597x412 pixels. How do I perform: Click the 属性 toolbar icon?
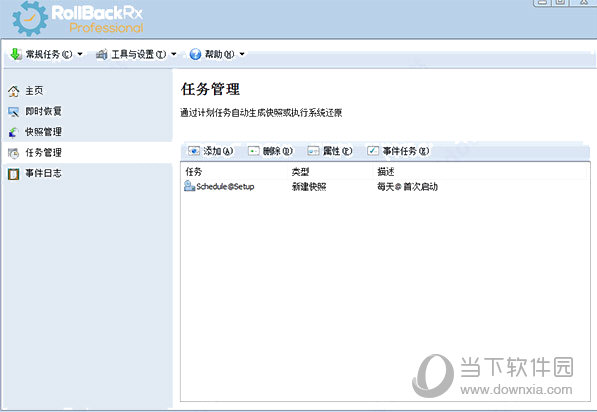tap(313, 151)
